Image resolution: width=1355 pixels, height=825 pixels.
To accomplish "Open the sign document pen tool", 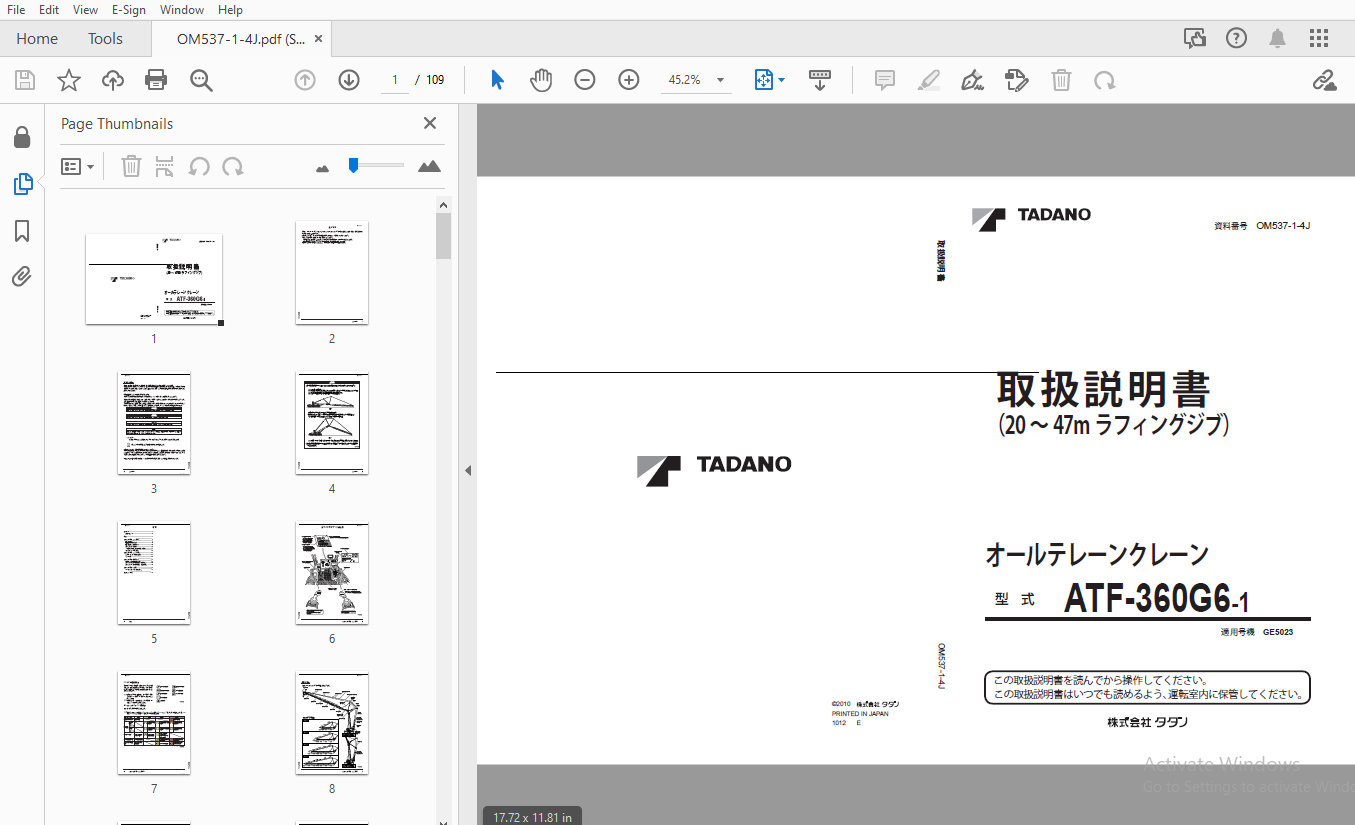I will coord(972,80).
